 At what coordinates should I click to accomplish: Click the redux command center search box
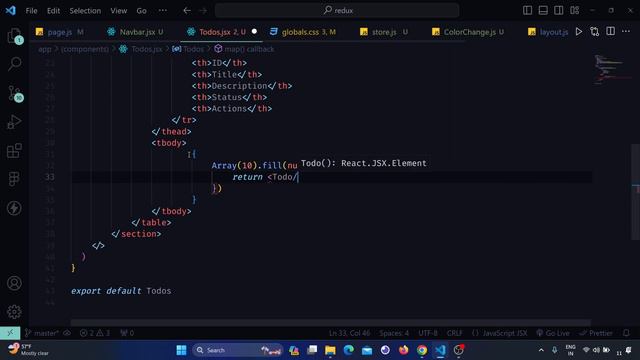click(337, 11)
